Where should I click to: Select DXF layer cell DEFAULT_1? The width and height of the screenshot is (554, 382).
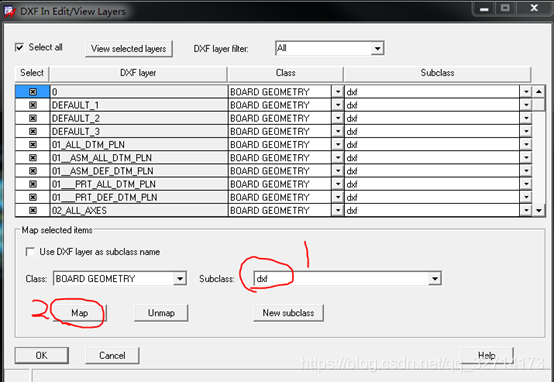pyautogui.click(x=139, y=105)
